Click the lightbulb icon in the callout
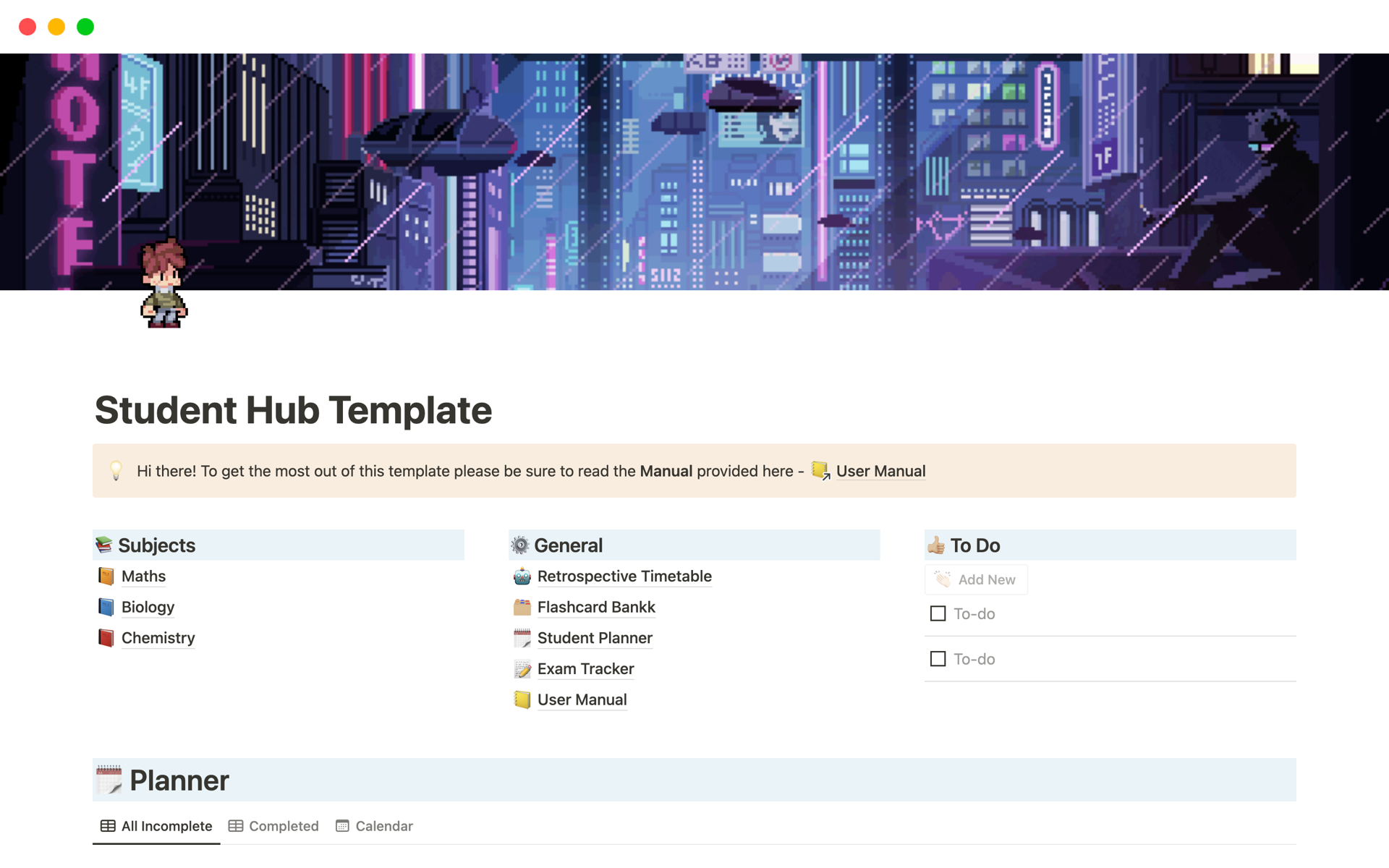 coord(116,471)
